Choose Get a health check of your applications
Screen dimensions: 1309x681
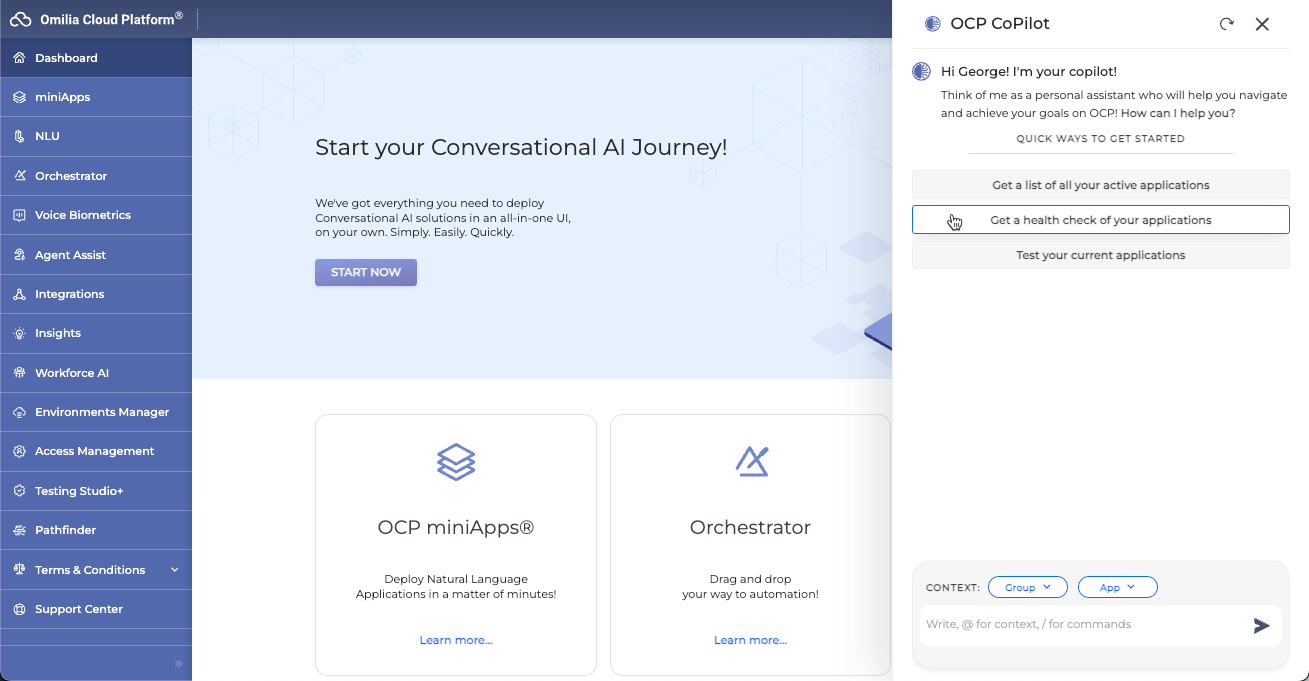[x=1100, y=220]
